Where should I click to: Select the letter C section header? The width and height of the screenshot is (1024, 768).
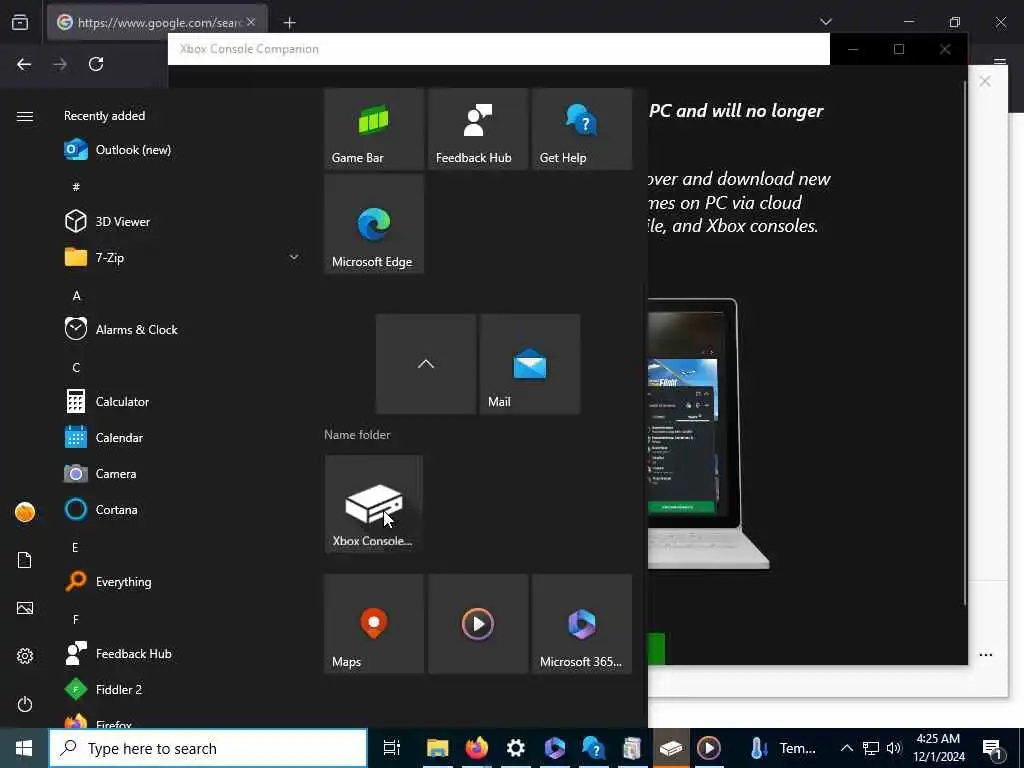(x=76, y=368)
